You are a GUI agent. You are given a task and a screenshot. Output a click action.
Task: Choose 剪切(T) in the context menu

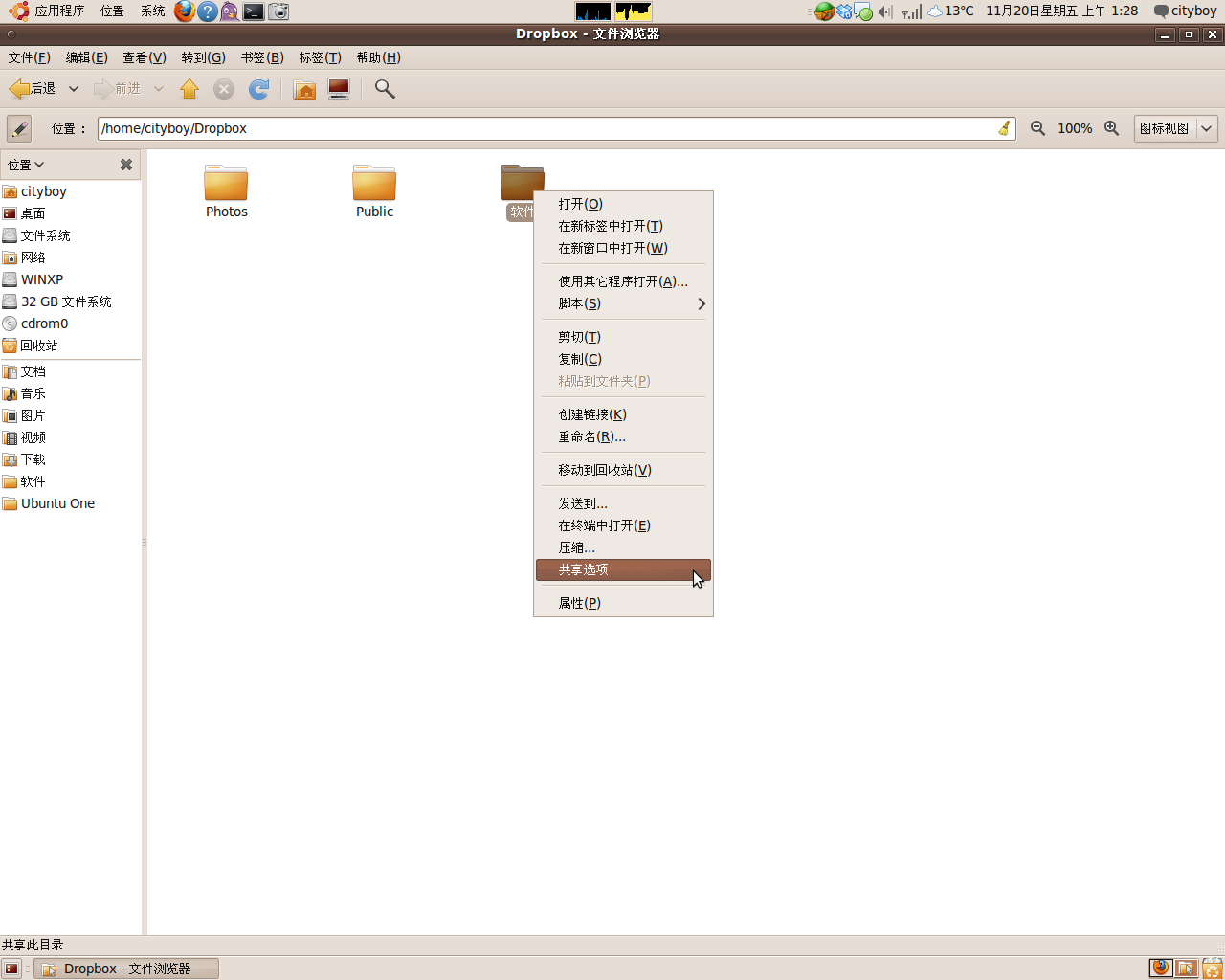tap(623, 337)
